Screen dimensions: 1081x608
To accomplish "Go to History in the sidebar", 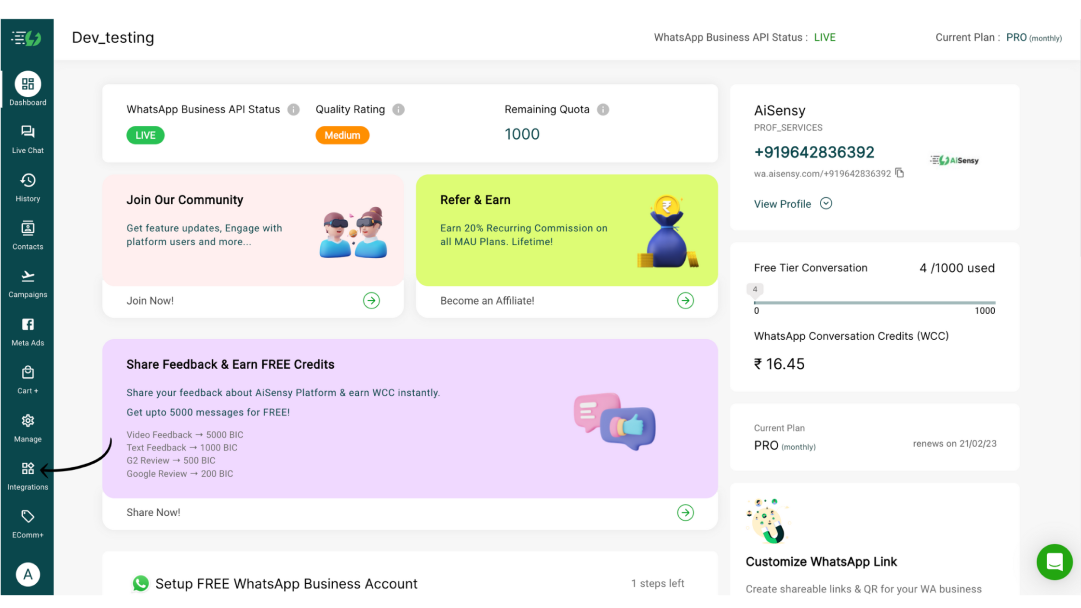I will point(27,181).
